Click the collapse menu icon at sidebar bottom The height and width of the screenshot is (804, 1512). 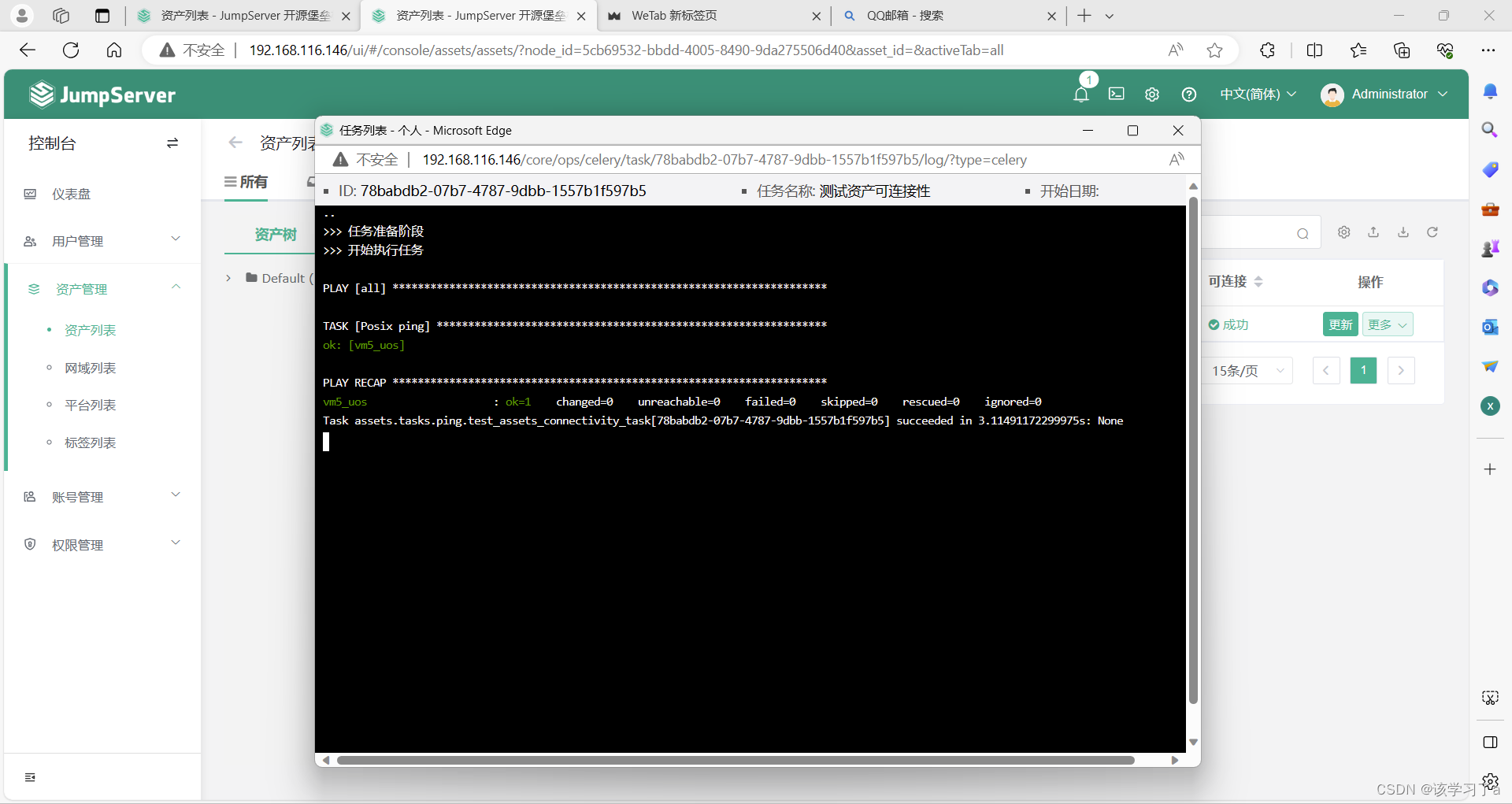pyautogui.click(x=30, y=777)
